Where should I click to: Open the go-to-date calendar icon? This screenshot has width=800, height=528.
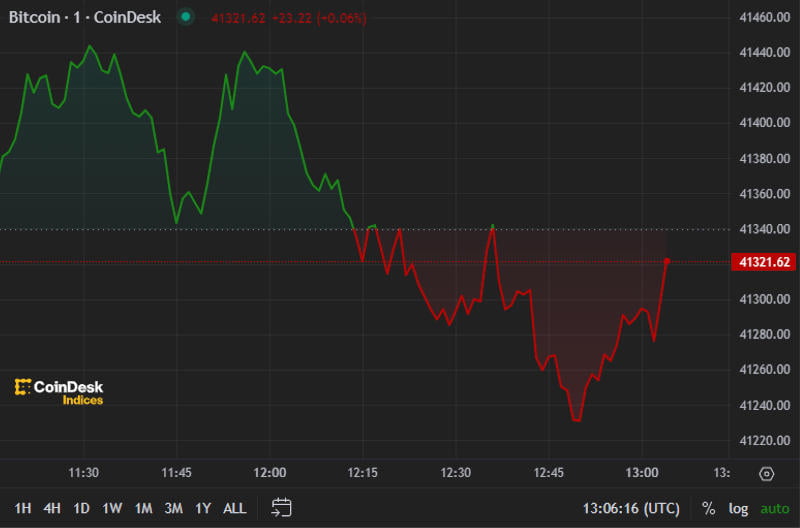coord(281,508)
